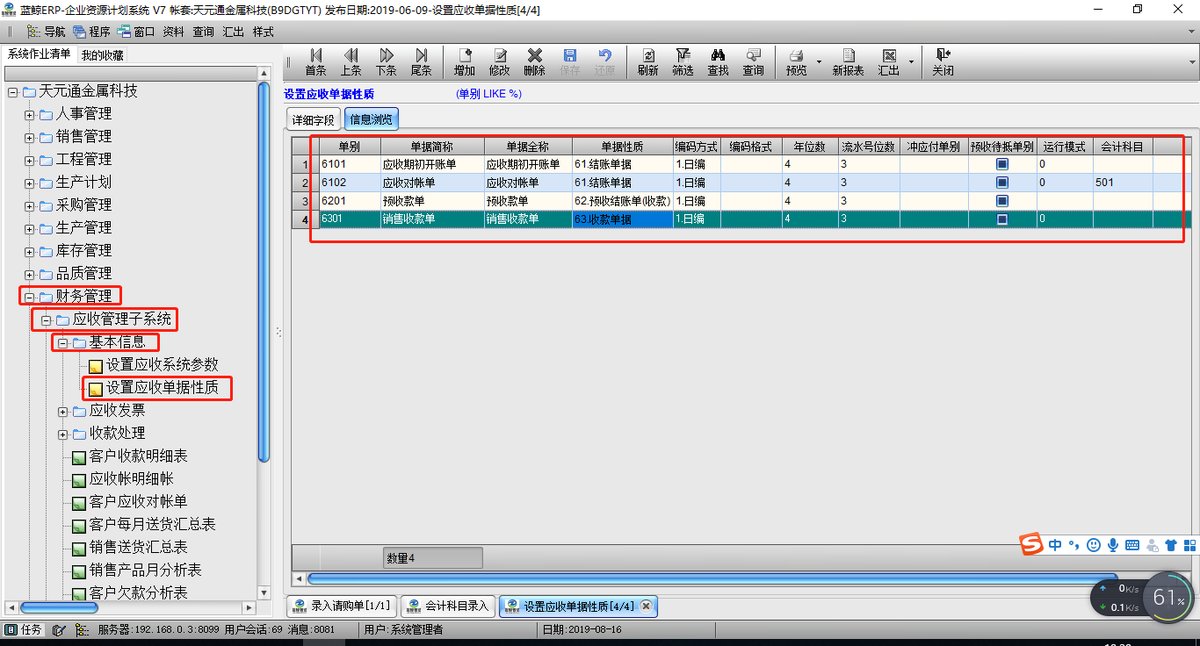1200x646 pixels.
Task: Refresh the data list (刷新)
Action: click(647, 62)
